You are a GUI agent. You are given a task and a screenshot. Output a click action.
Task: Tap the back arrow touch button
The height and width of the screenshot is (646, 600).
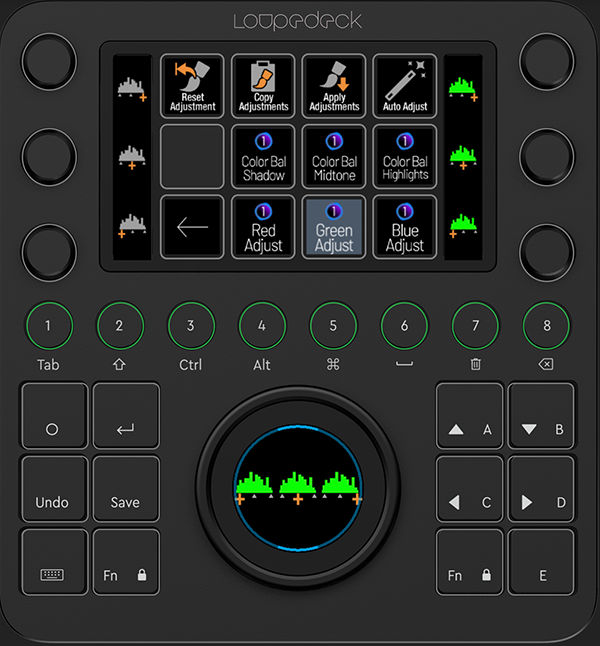click(x=192, y=227)
